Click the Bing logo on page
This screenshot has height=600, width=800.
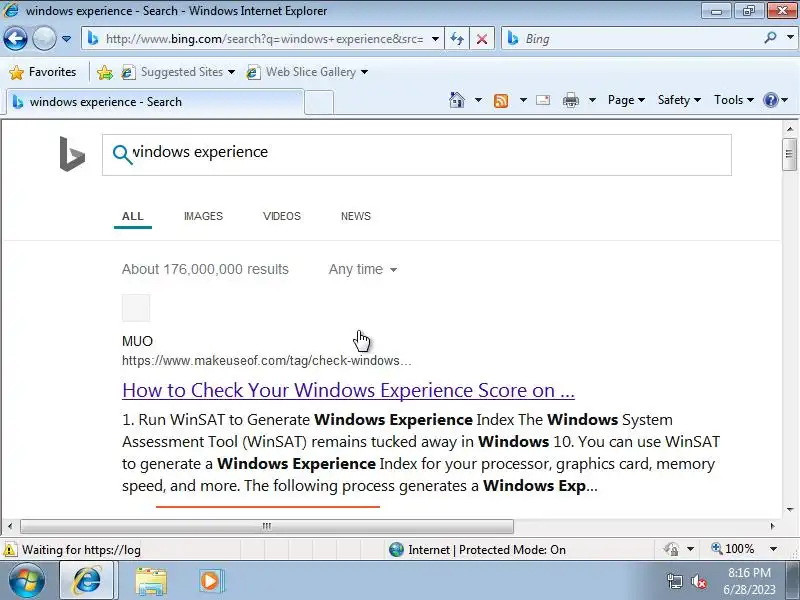[72, 154]
